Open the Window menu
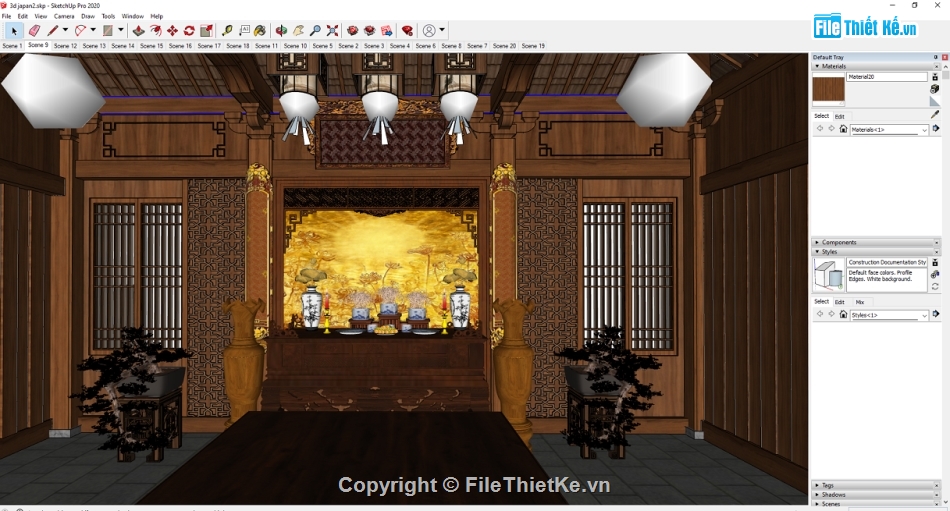The image size is (950, 511). pos(133,16)
